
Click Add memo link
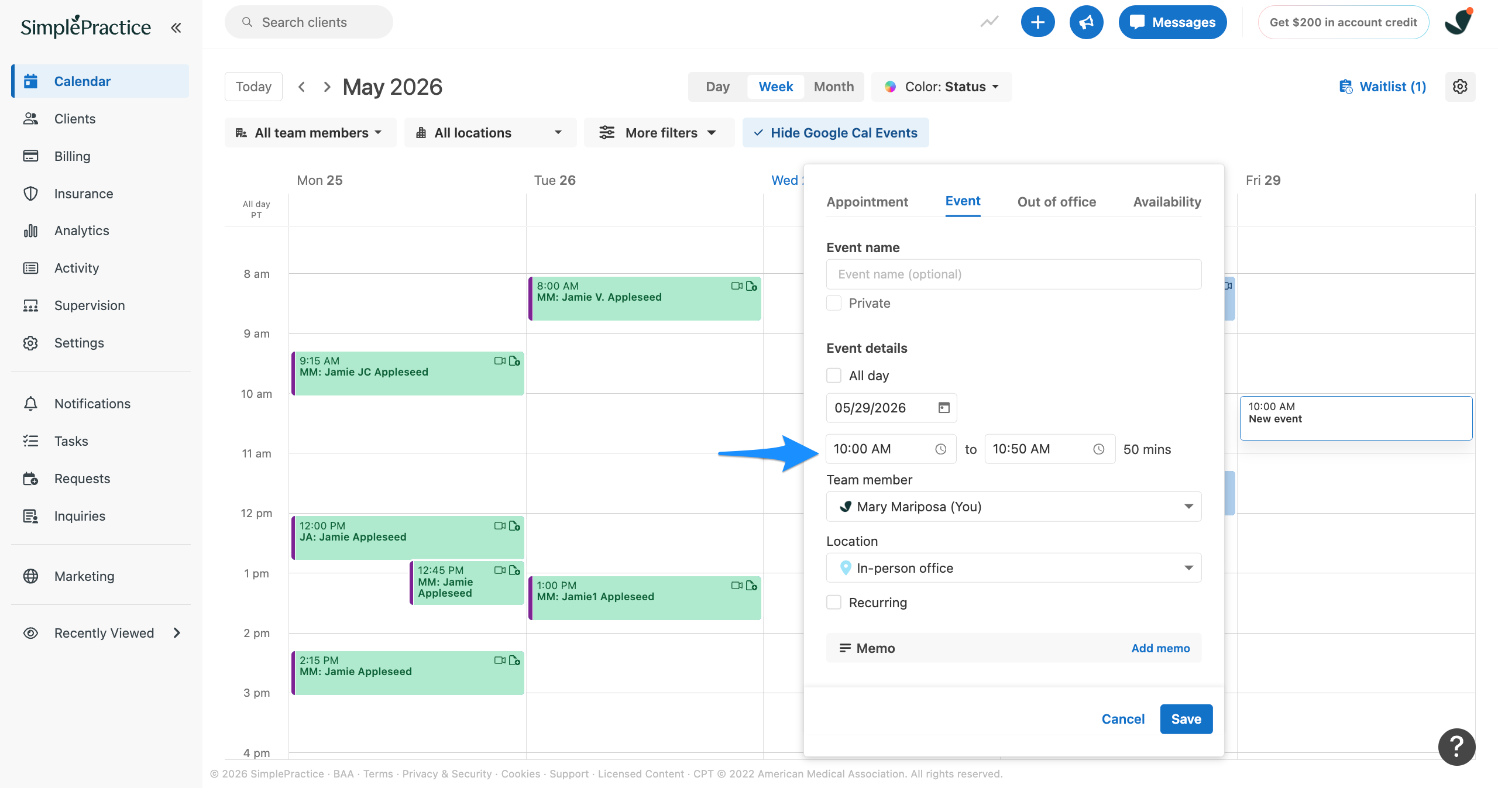[x=1160, y=648]
